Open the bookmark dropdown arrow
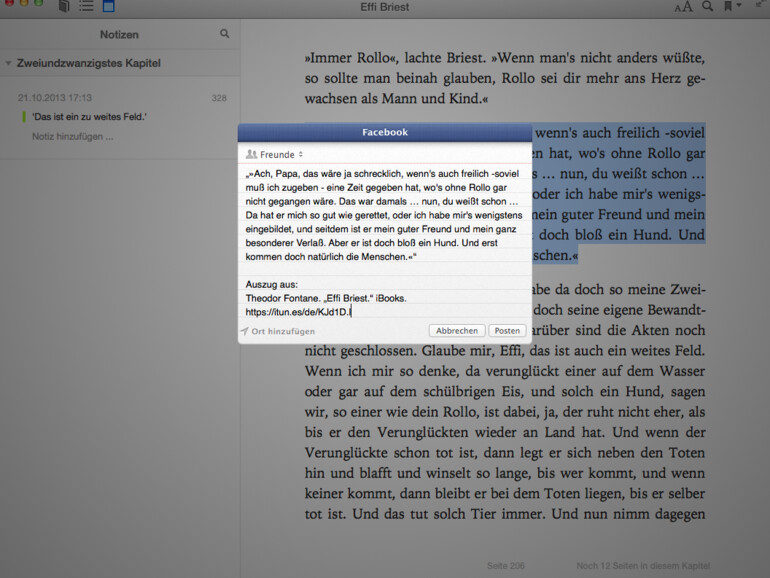The width and height of the screenshot is (770, 578). click(x=739, y=5)
